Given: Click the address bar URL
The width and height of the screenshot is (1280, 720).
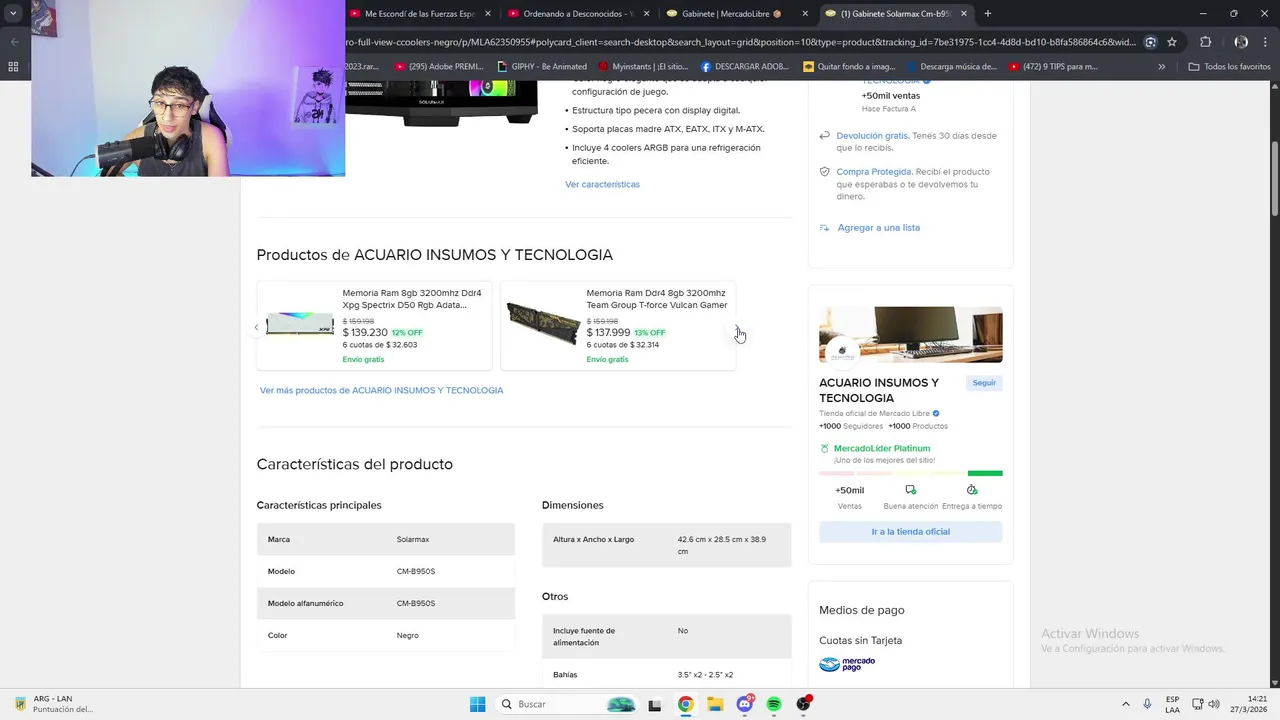Looking at the screenshot, I should click(x=740, y=42).
